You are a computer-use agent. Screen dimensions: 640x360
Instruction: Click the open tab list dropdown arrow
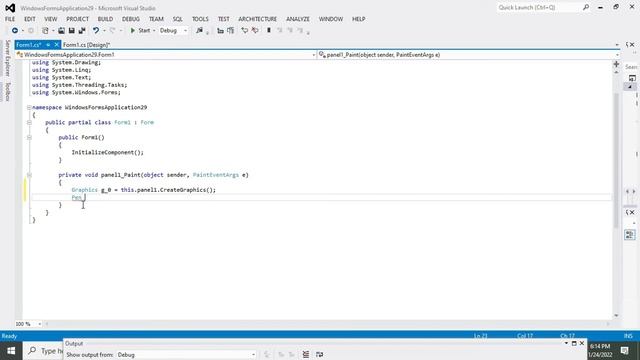[617, 45]
